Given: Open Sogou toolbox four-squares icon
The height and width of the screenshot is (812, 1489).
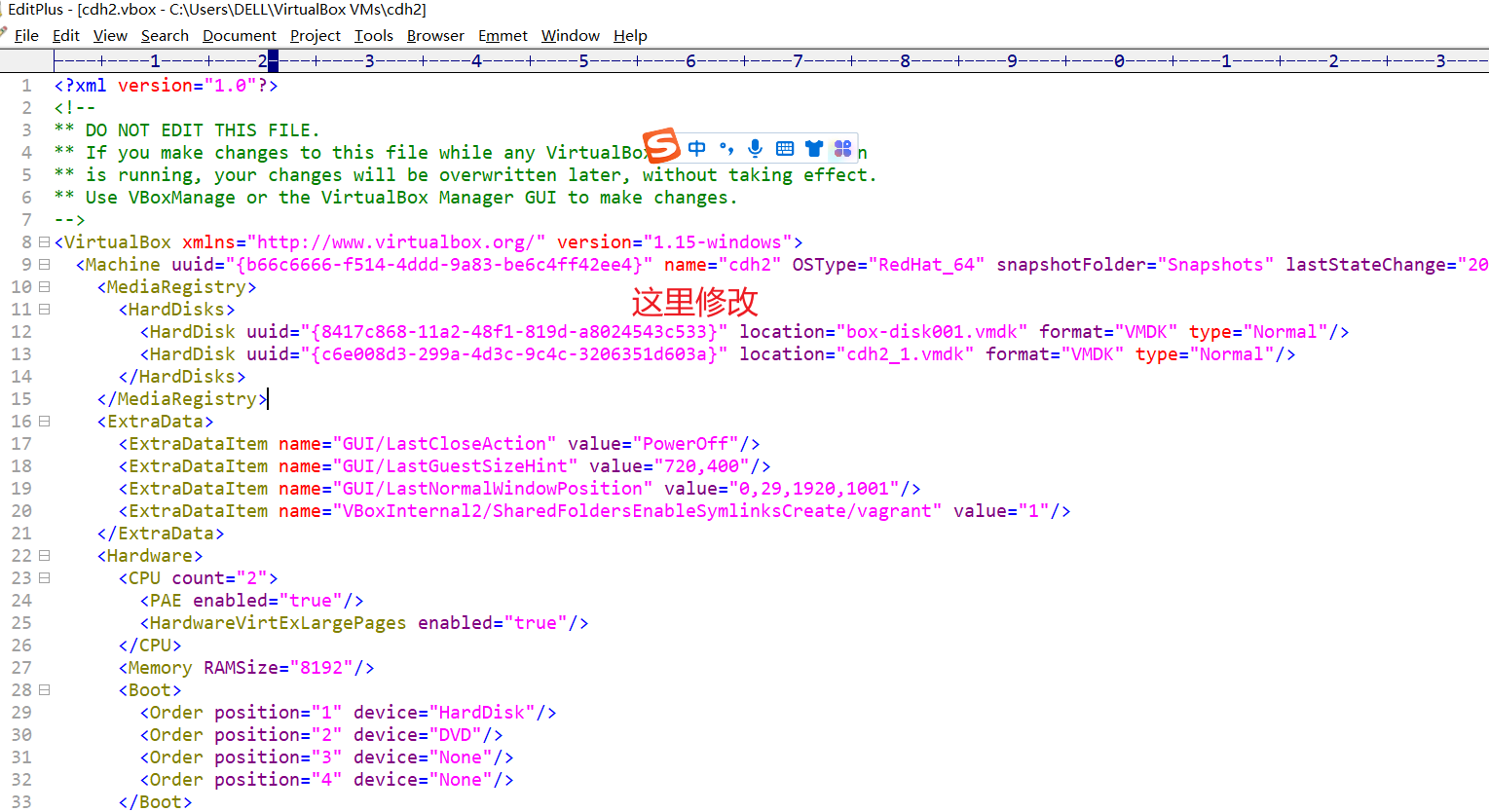Looking at the screenshot, I should pyautogui.click(x=843, y=149).
